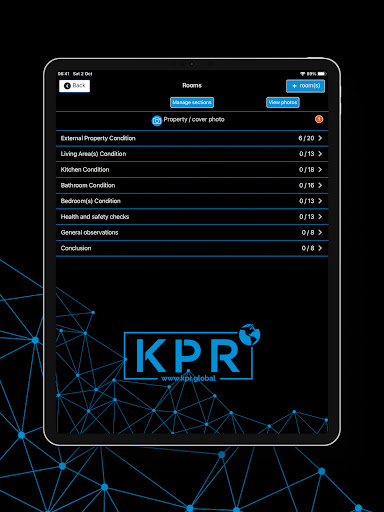384x512 pixels.
Task: Go back using the Back button
Action: [x=74, y=86]
